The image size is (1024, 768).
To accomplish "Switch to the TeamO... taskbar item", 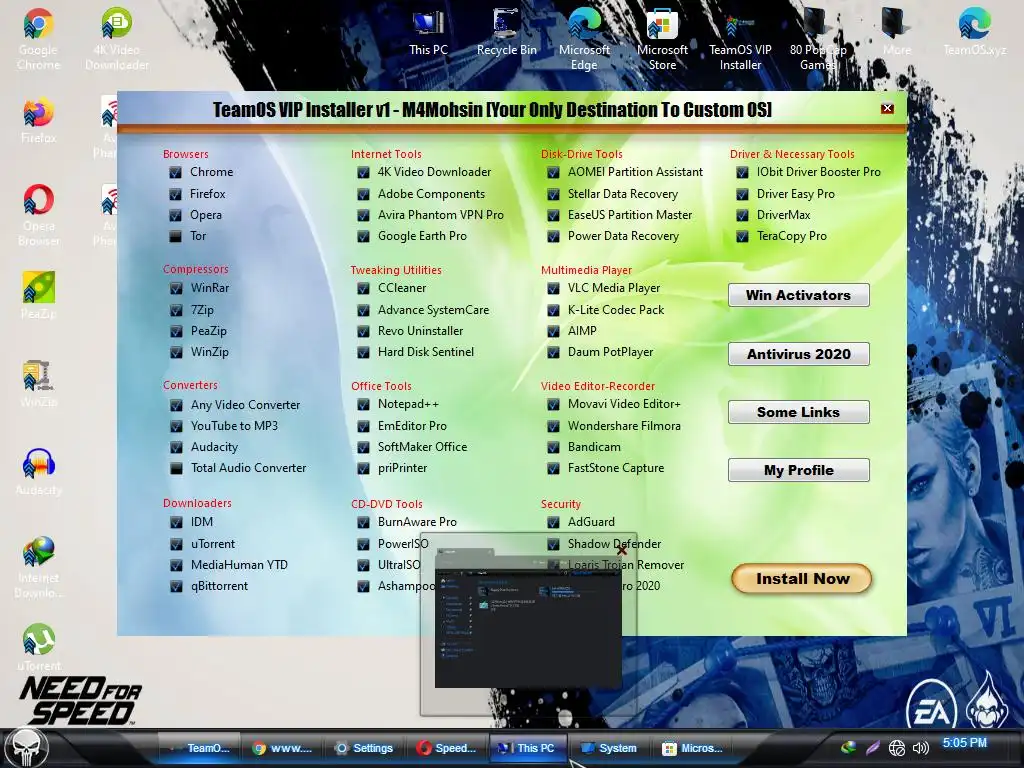I will point(200,748).
